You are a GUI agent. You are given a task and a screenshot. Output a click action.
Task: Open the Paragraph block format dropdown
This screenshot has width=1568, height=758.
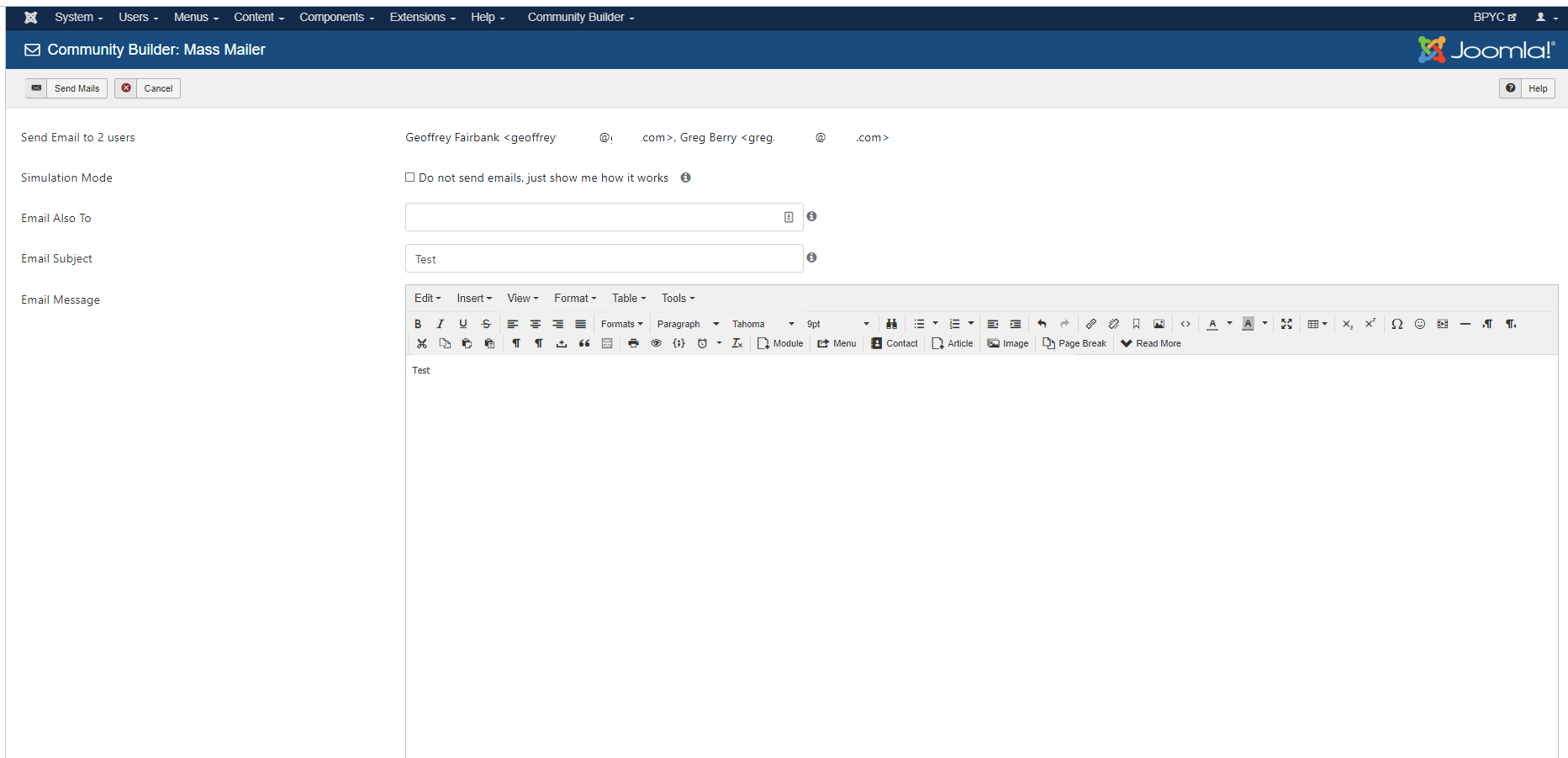click(688, 324)
